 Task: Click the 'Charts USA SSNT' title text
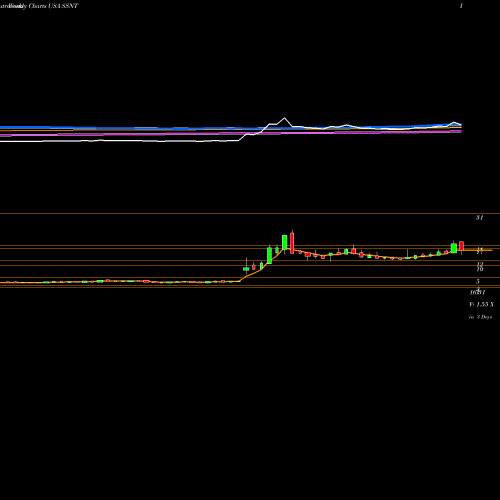[53, 6]
